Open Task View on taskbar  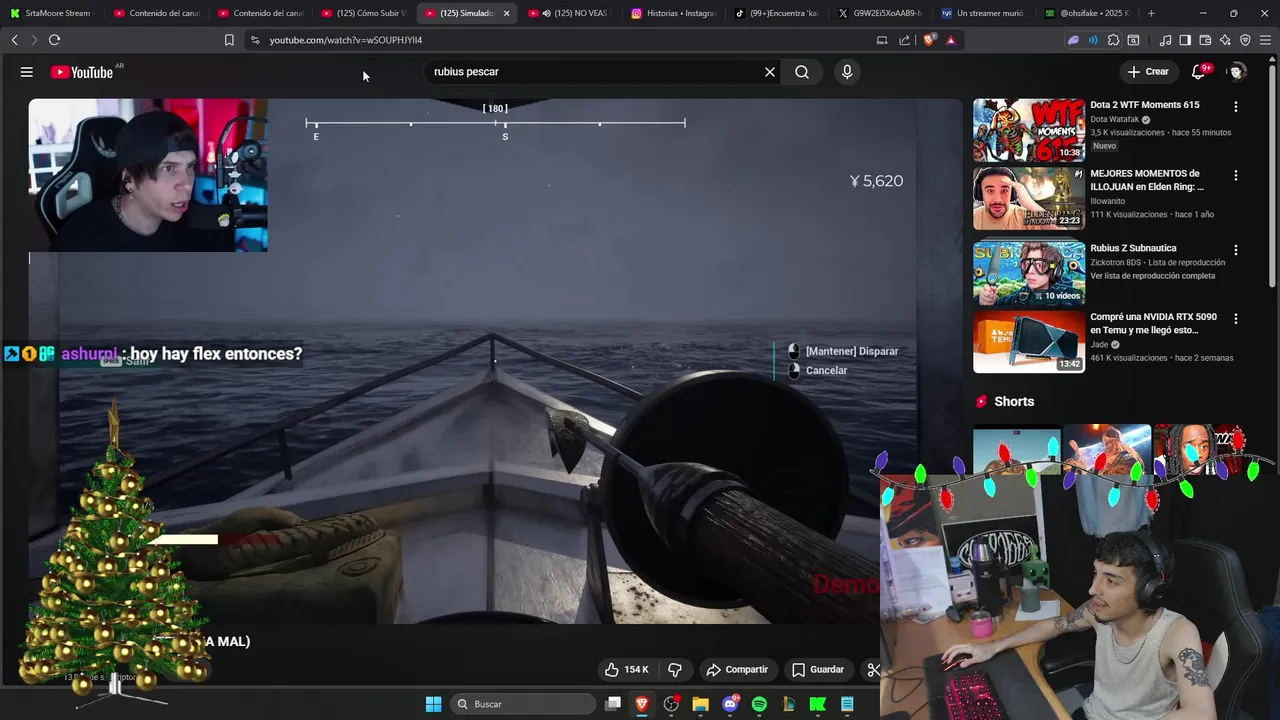click(x=613, y=704)
